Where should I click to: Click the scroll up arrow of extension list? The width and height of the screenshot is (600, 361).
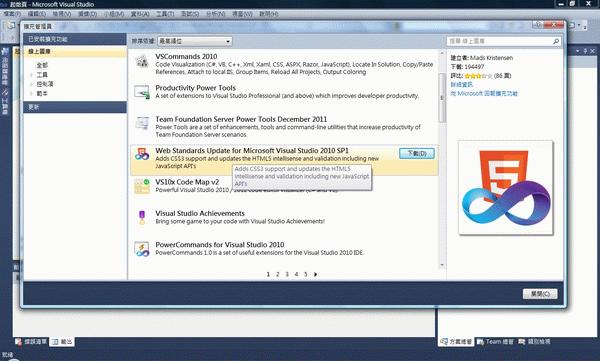tap(442, 53)
